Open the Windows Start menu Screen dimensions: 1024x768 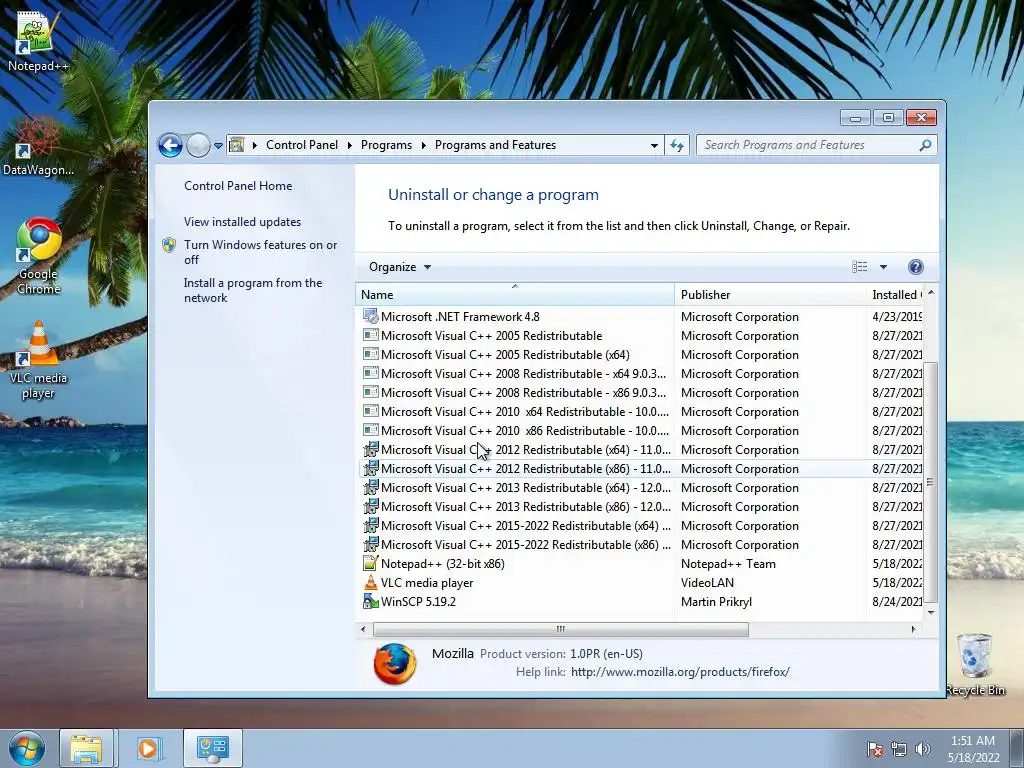point(26,748)
